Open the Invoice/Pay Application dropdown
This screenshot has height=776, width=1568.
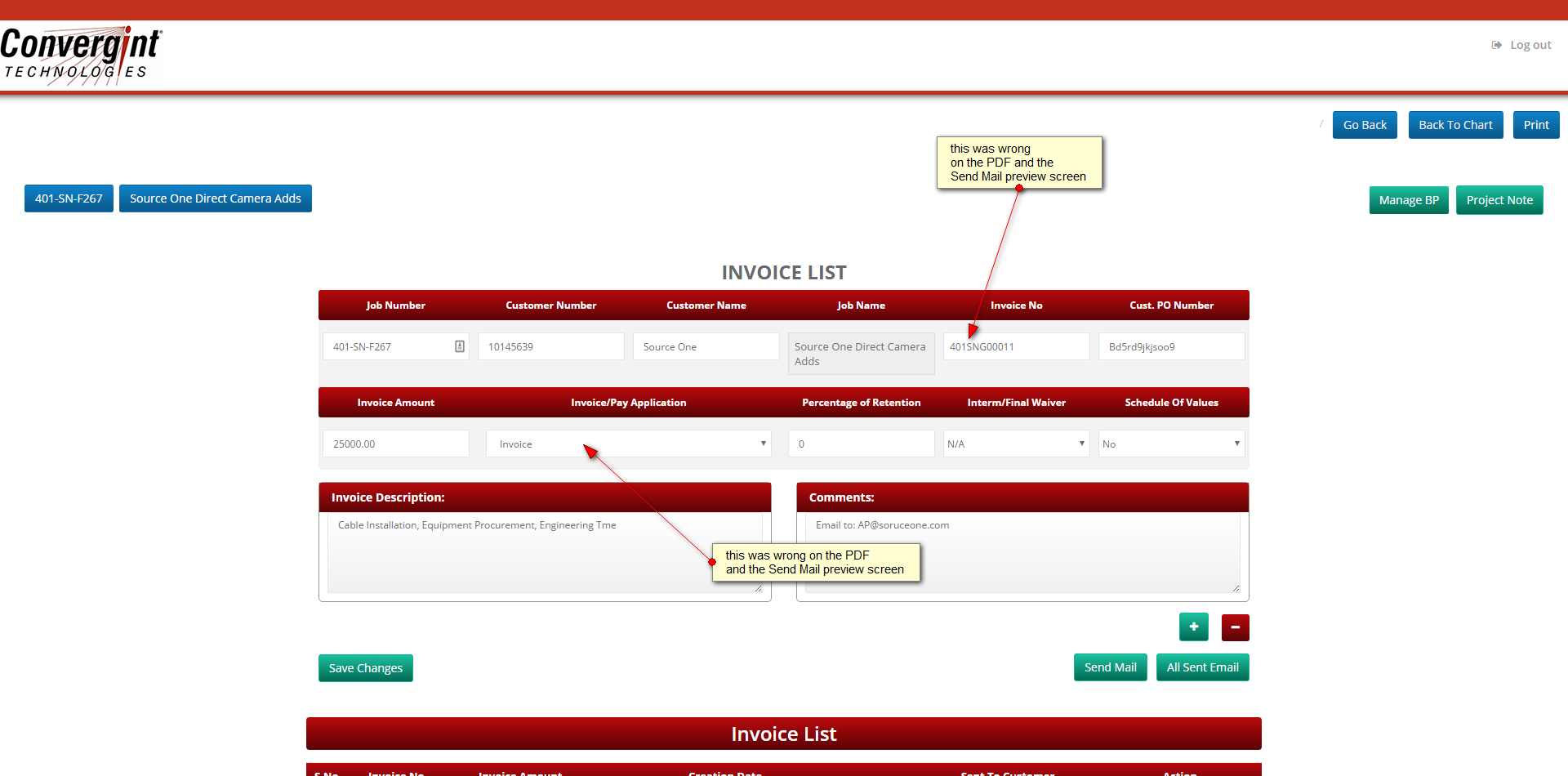tap(629, 444)
